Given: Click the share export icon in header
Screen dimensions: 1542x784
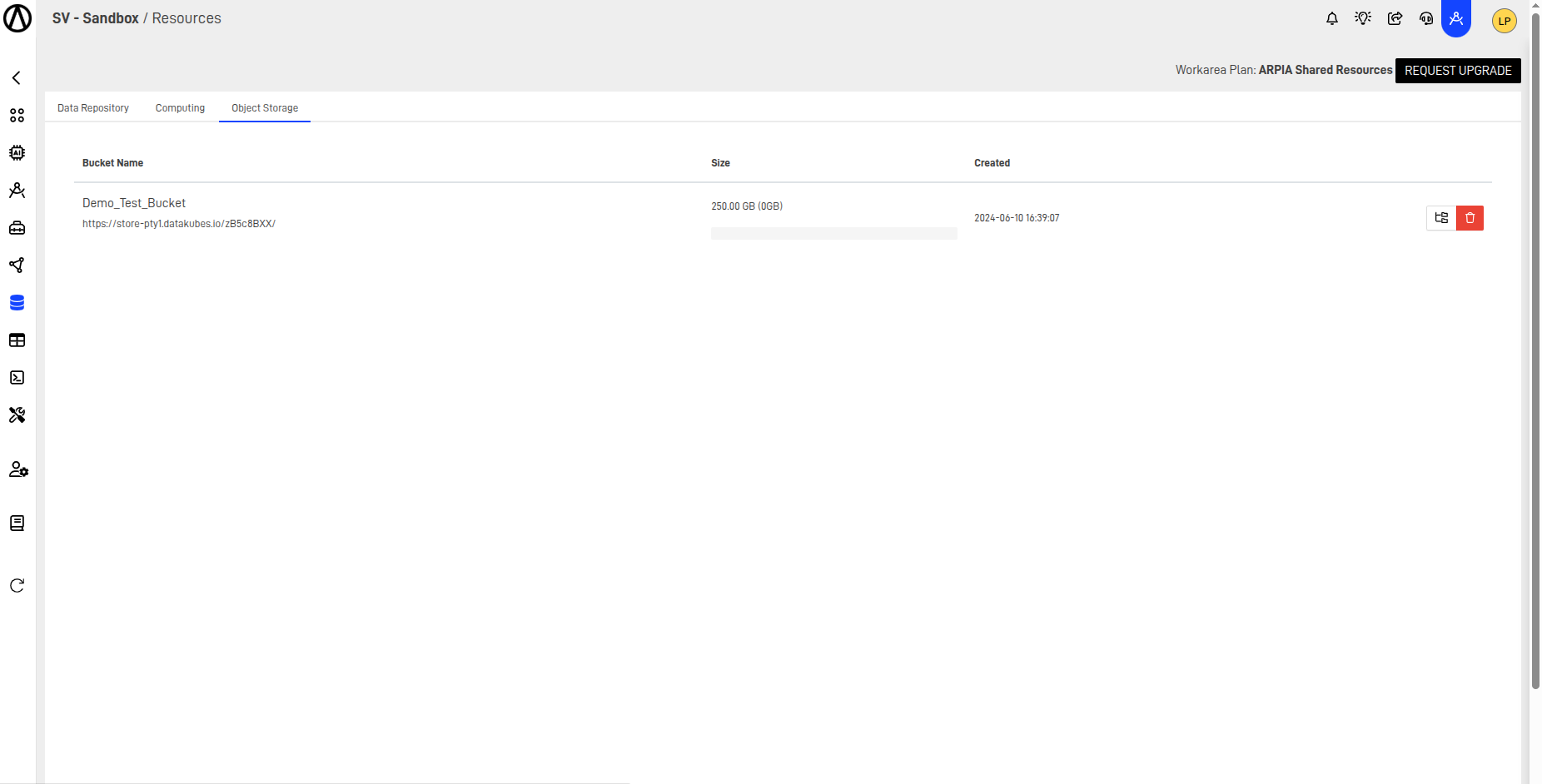Looking at the screenshot, I should coord(1395,18).
